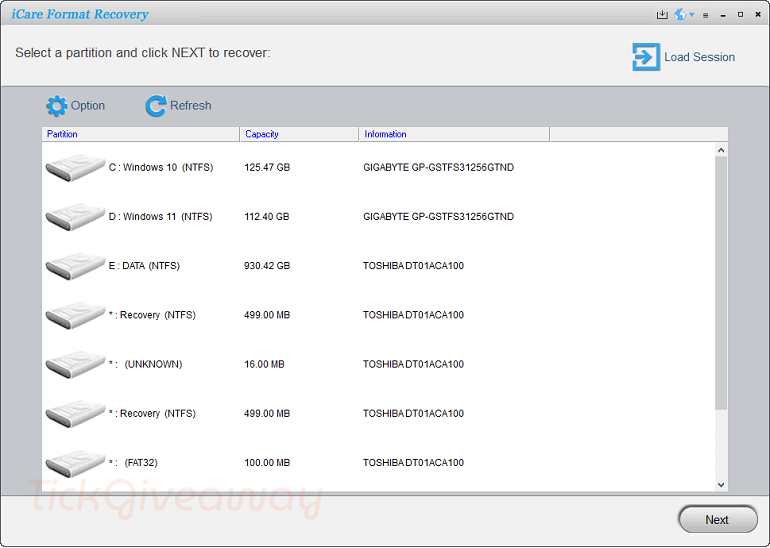Select partition C : Windows 10 (NTFS)

[x=161, y=167]
